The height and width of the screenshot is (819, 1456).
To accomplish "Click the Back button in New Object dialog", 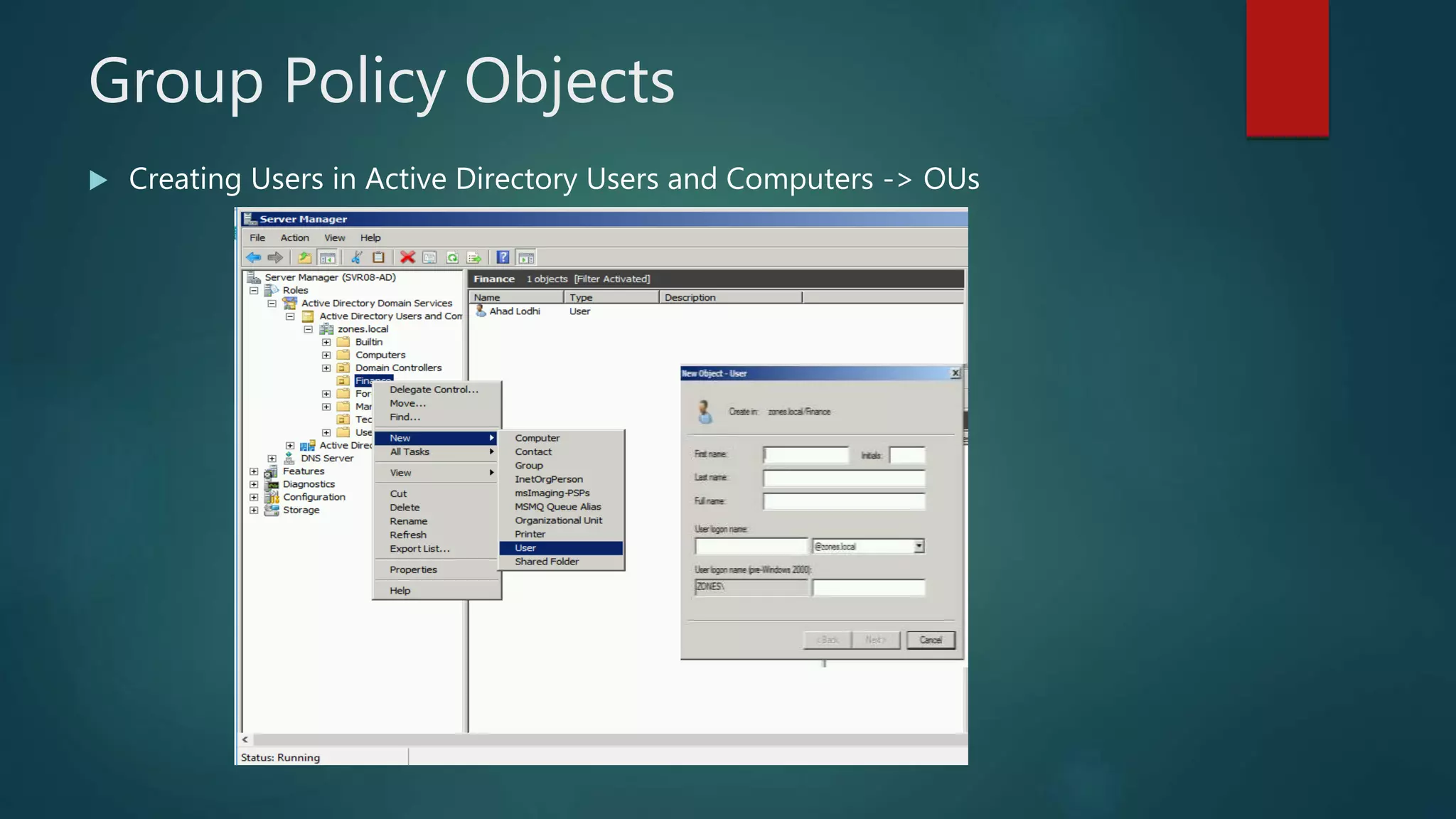I will (828, 640).
